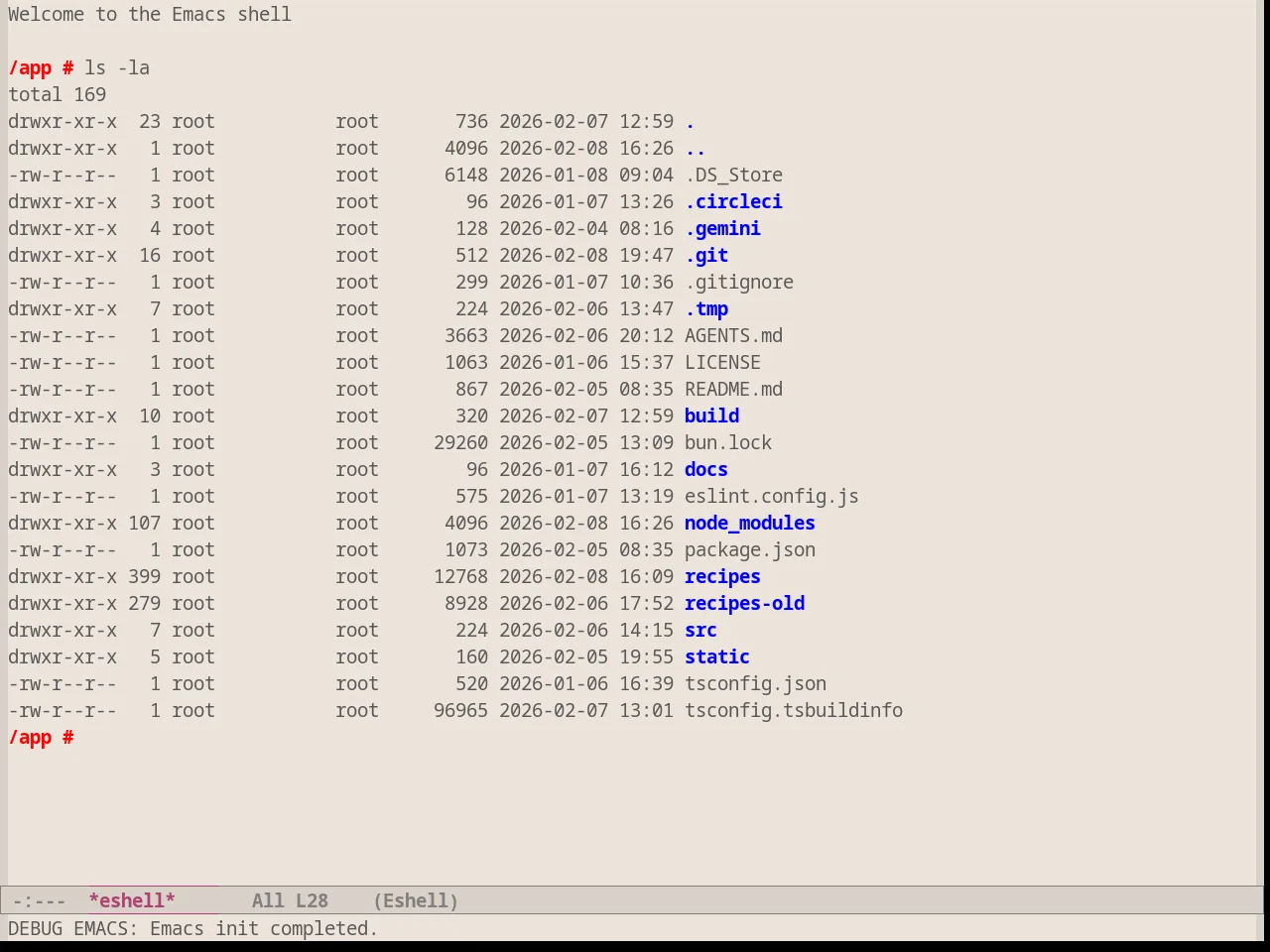Click the .git directory name

point(706,255)
